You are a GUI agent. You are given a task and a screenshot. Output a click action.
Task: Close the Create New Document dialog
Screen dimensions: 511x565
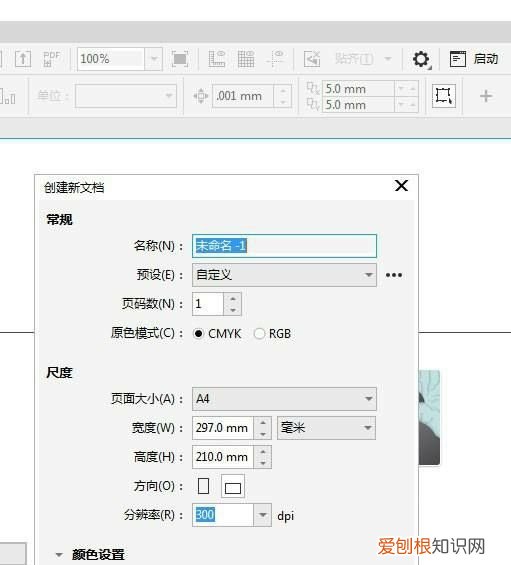401,186
